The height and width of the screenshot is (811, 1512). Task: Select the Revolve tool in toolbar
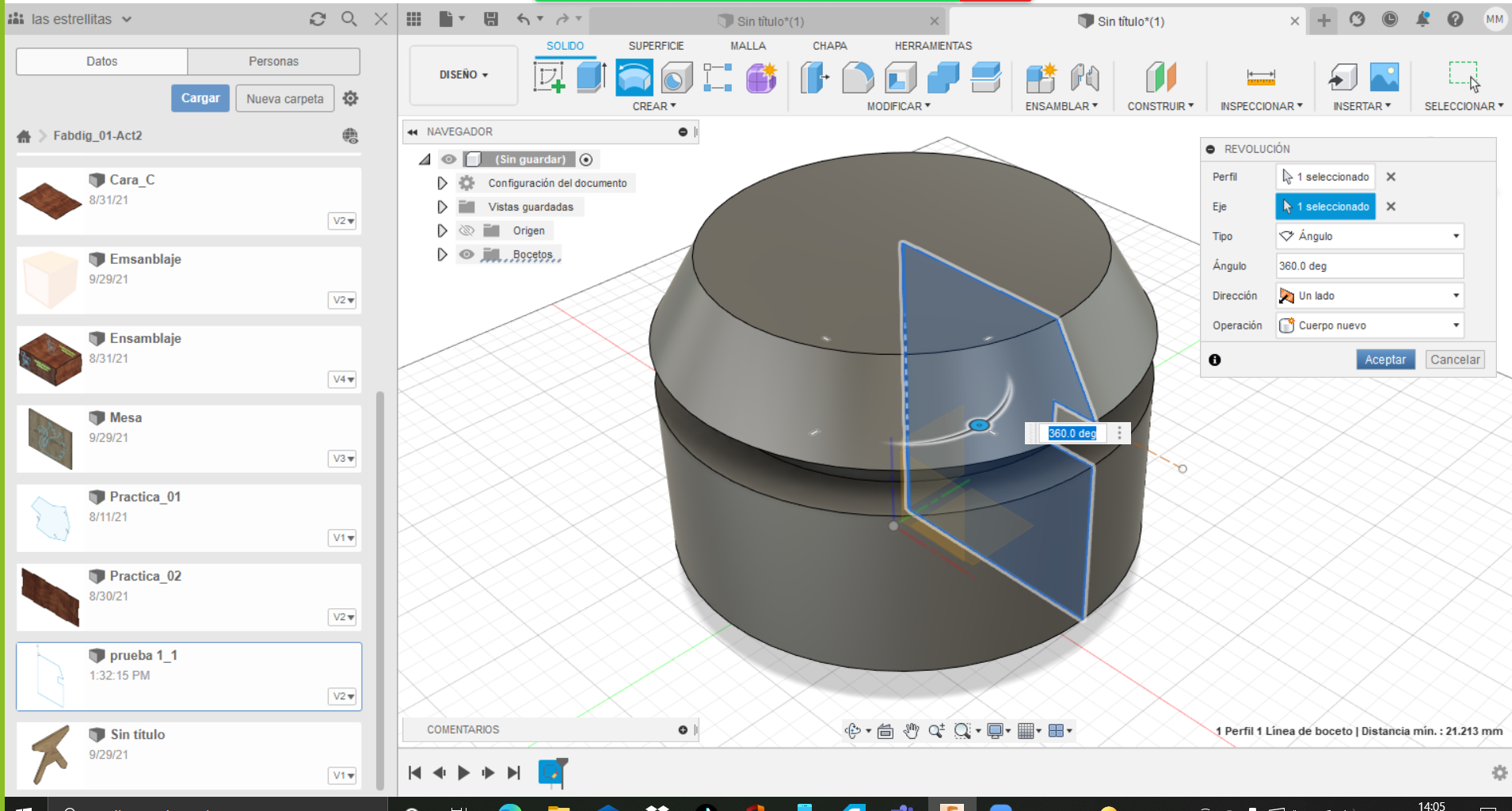[634, 78]
